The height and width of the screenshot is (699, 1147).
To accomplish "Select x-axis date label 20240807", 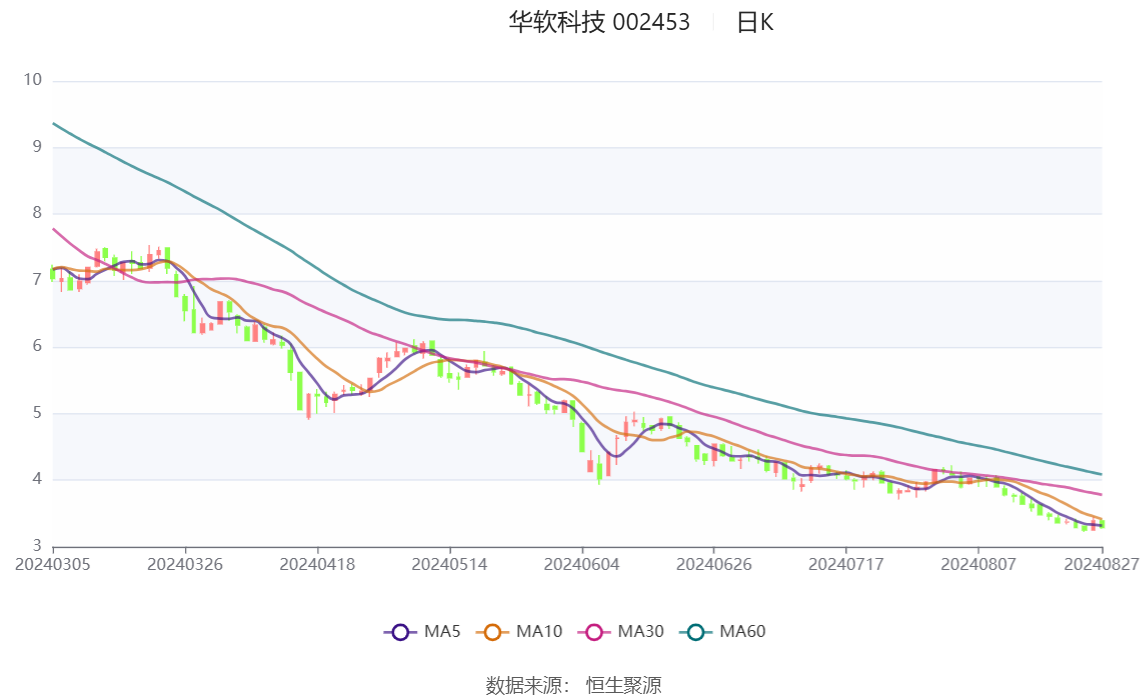I will (978, 564).
